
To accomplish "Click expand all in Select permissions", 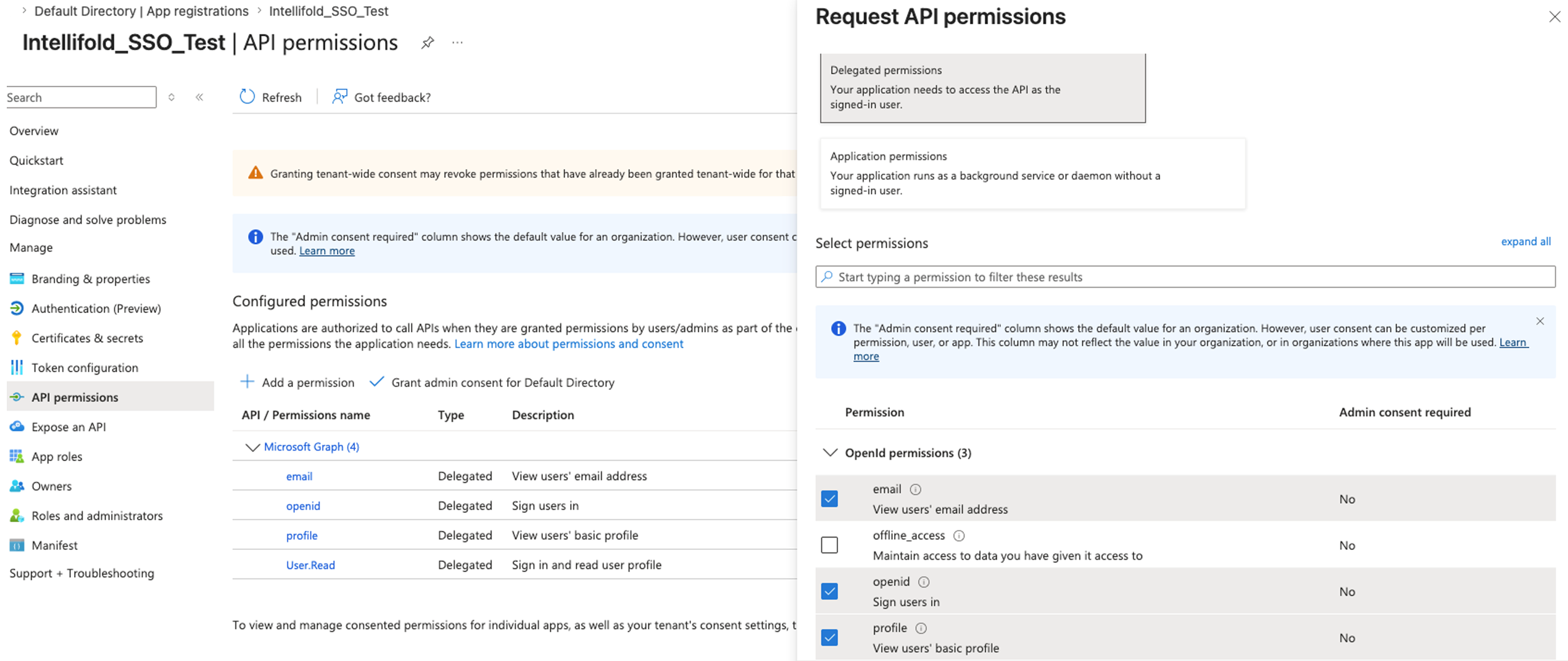I will [1525, 241].
